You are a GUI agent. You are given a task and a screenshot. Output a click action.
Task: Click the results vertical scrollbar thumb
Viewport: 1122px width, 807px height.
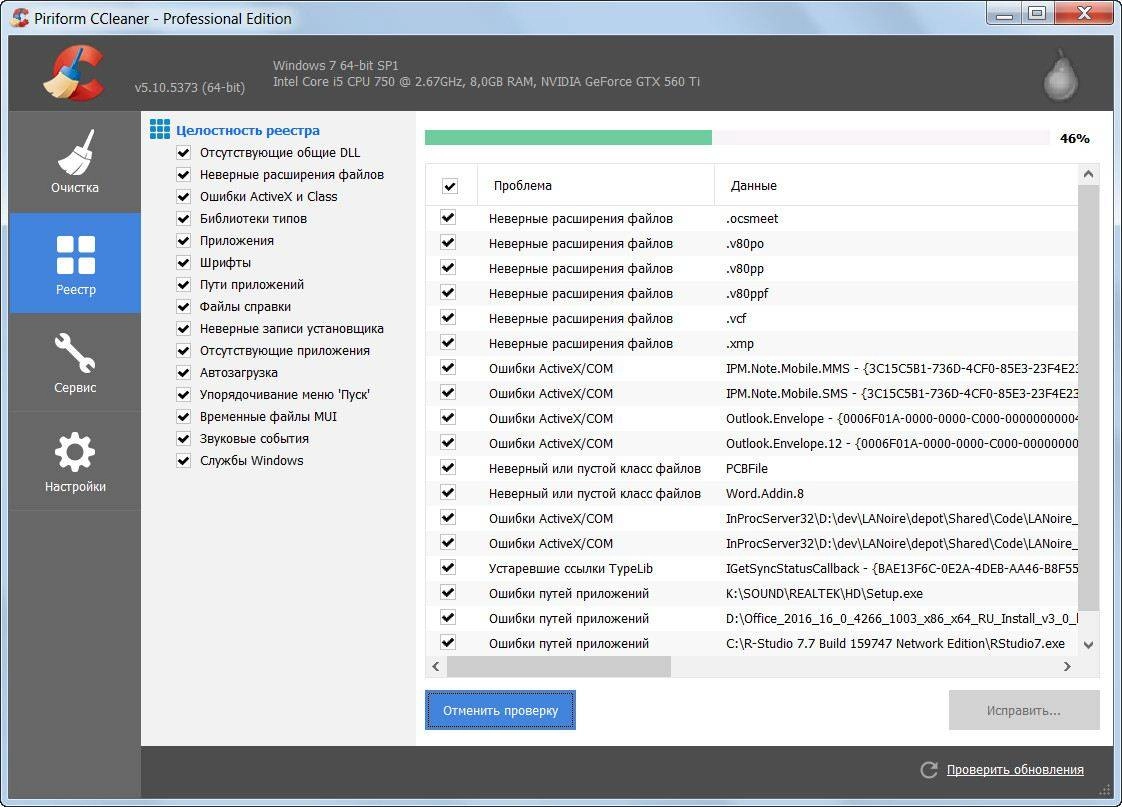click(1088, 398)
